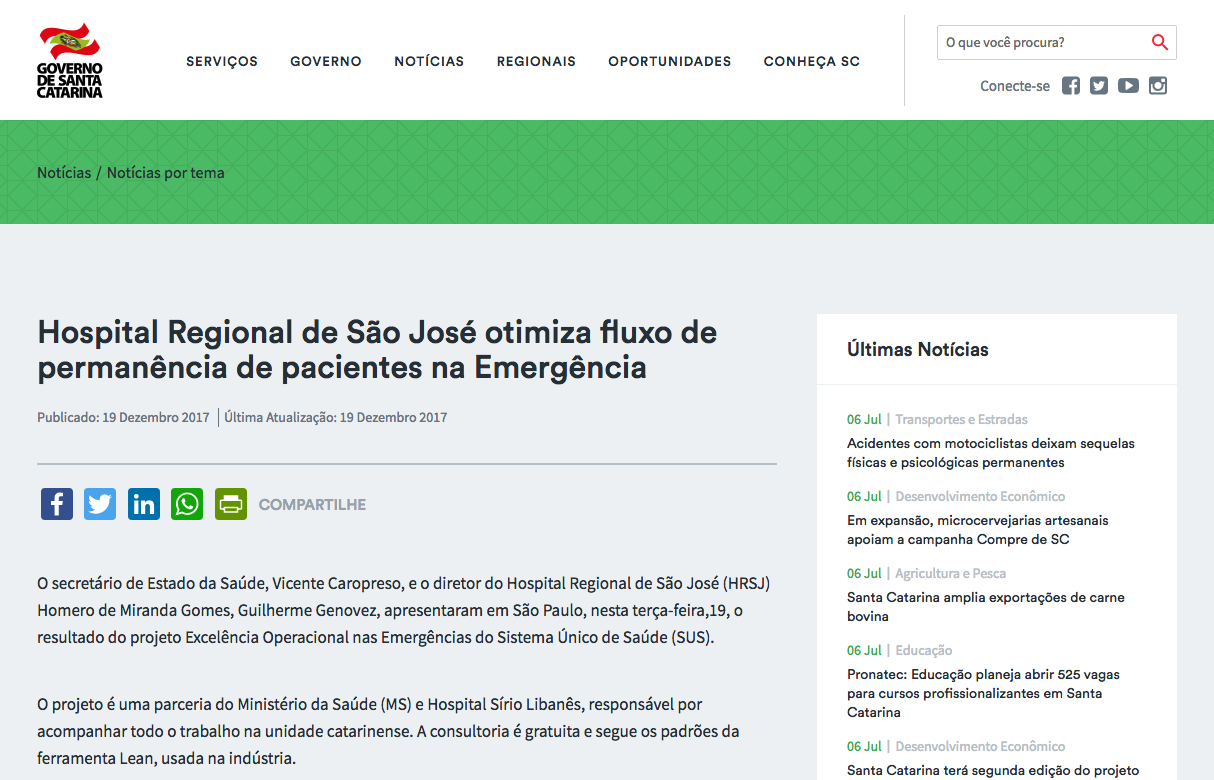Screen dimensions: 1214x780
Task: Open news about Acidentes com motociclistas
Action: (x=991, y=453)
